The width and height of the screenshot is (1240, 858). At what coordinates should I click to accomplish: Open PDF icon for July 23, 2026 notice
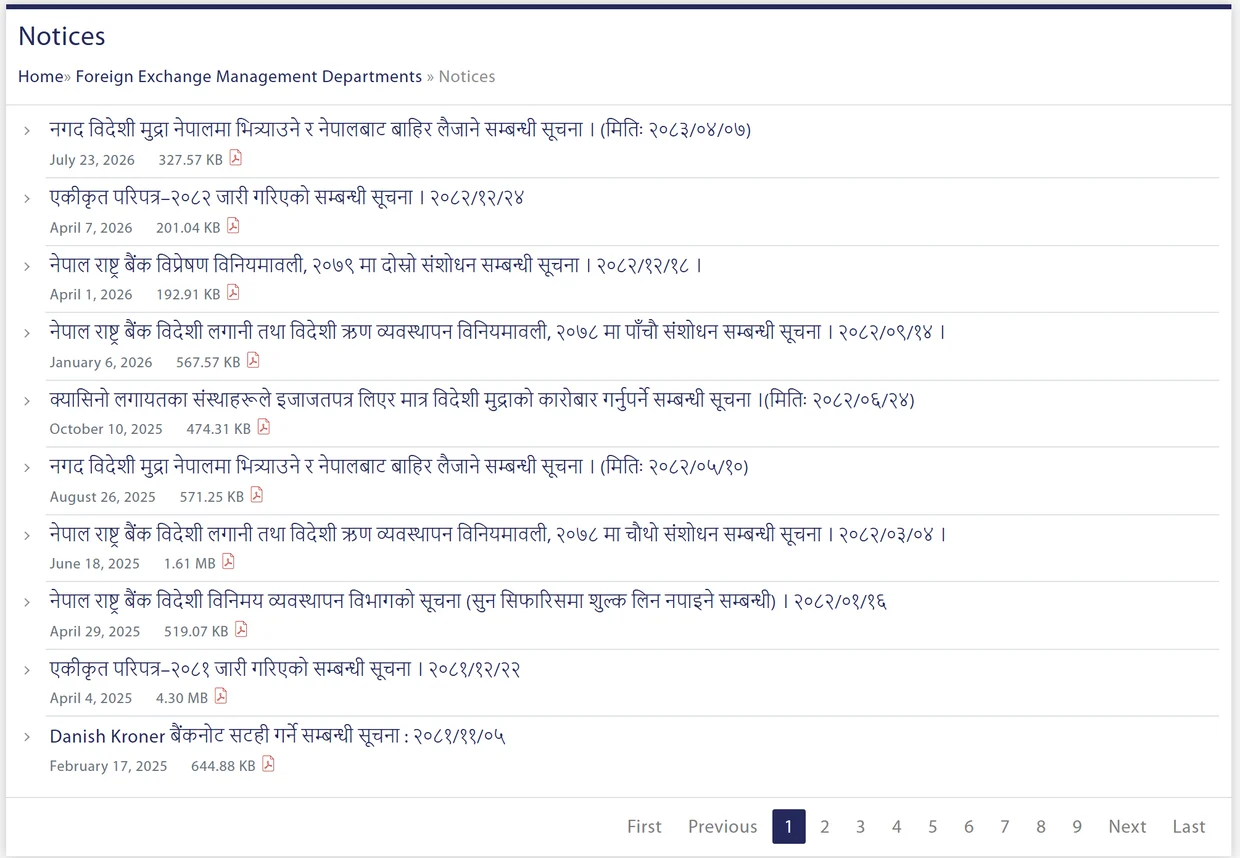[x=236, y=158]
